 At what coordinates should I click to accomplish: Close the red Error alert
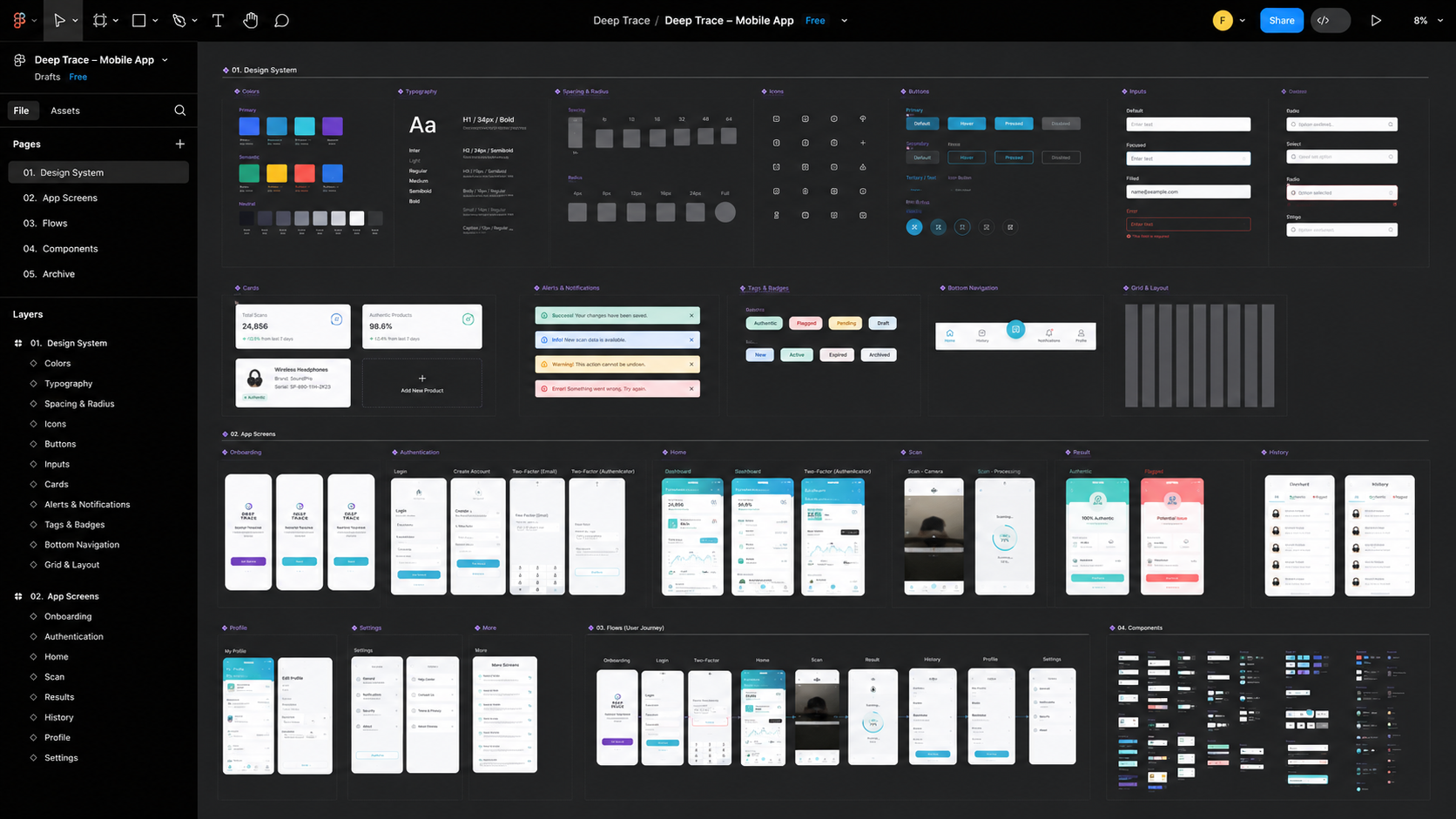tap(692, 388)
